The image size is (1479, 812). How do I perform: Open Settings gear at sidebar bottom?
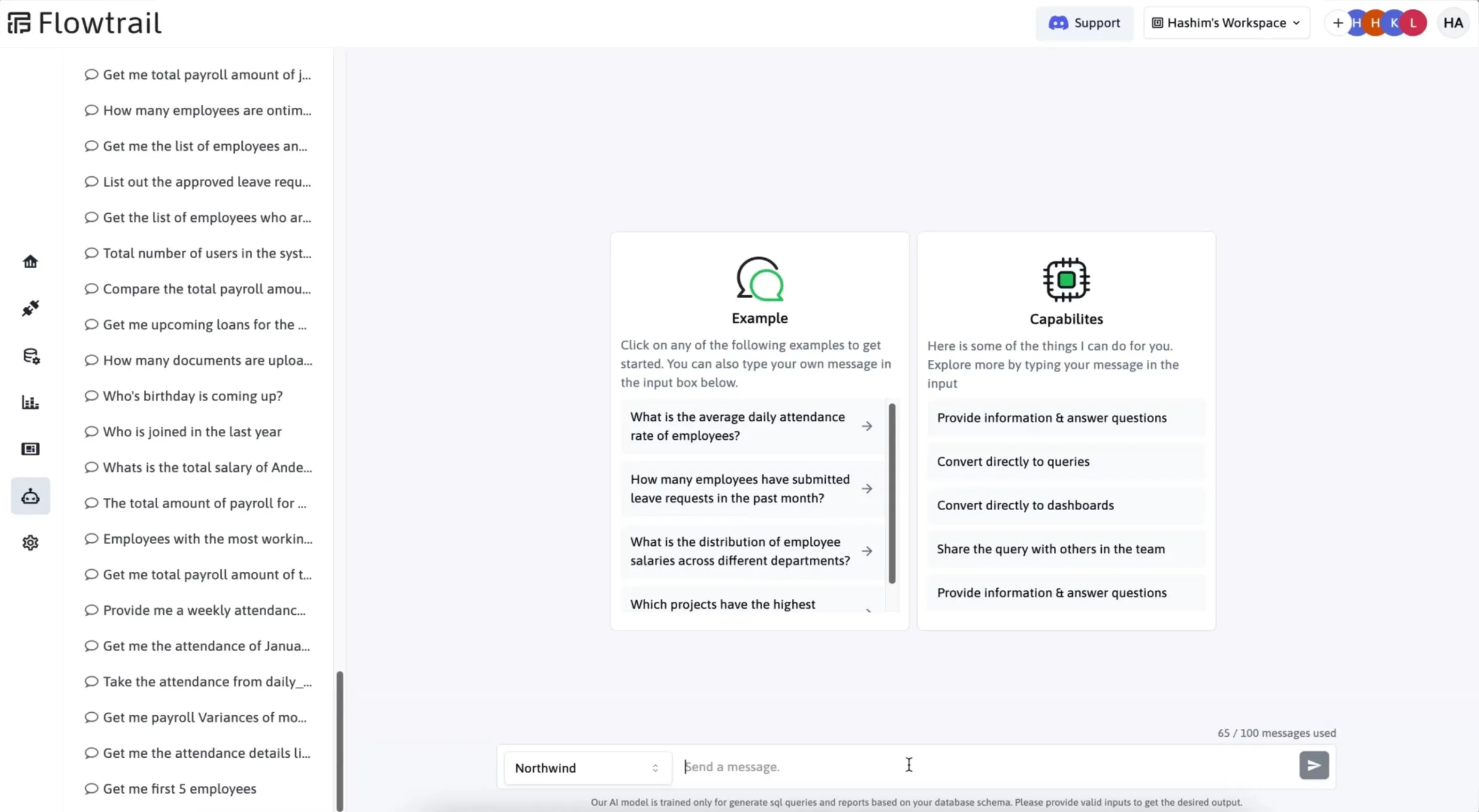pyautogui.click(x=30, y=542)
